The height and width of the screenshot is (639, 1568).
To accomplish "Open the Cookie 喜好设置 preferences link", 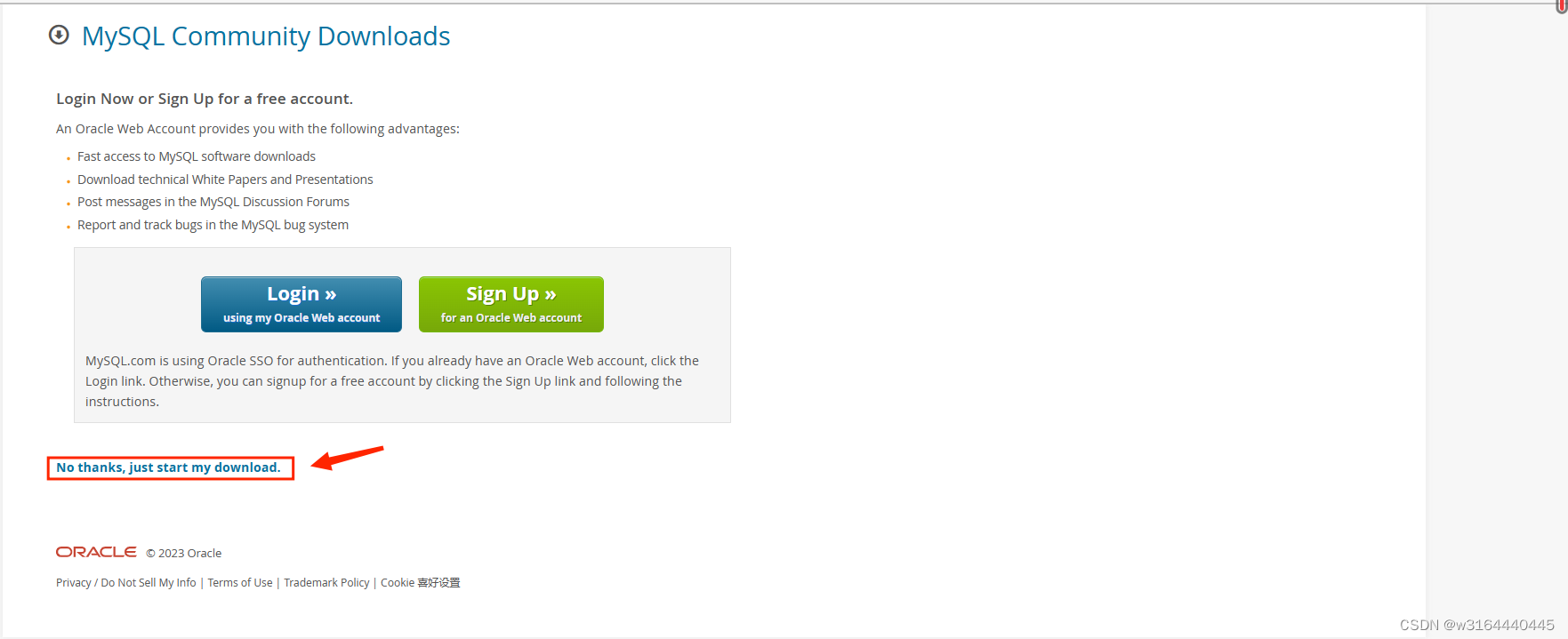I will coord(421,583).
